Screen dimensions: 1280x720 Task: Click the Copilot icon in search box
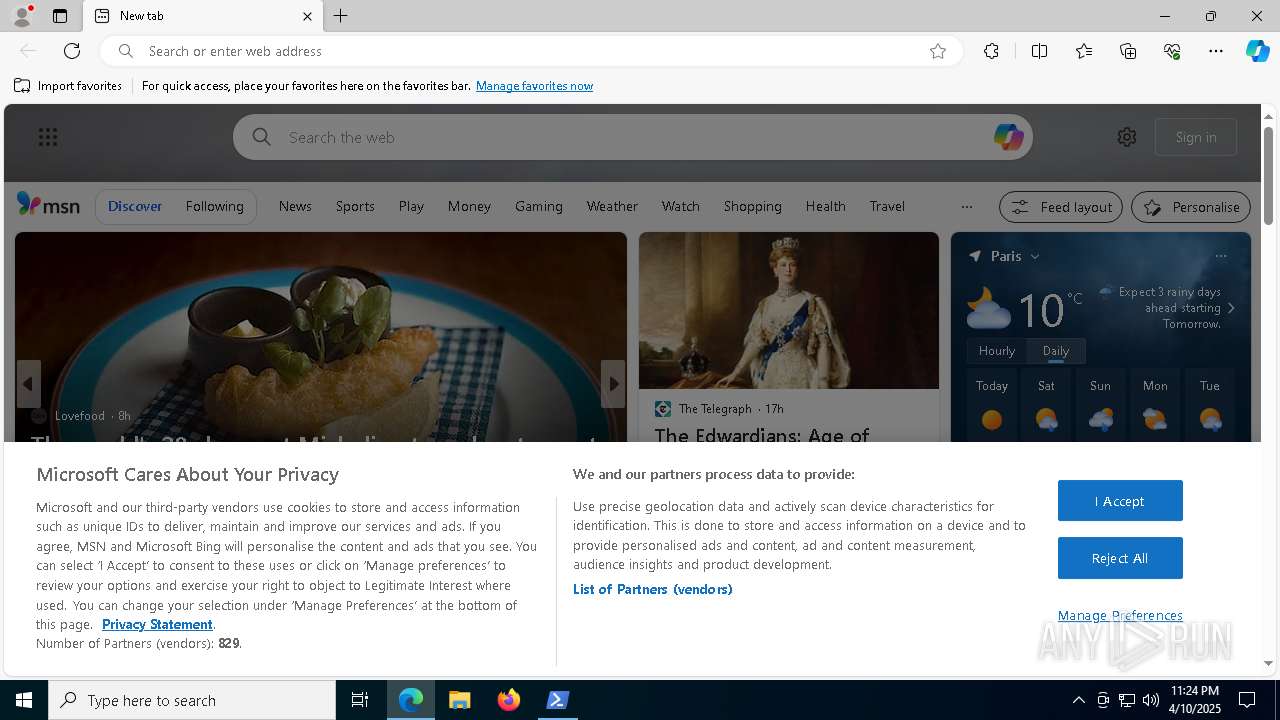[x=1008, y=137]
